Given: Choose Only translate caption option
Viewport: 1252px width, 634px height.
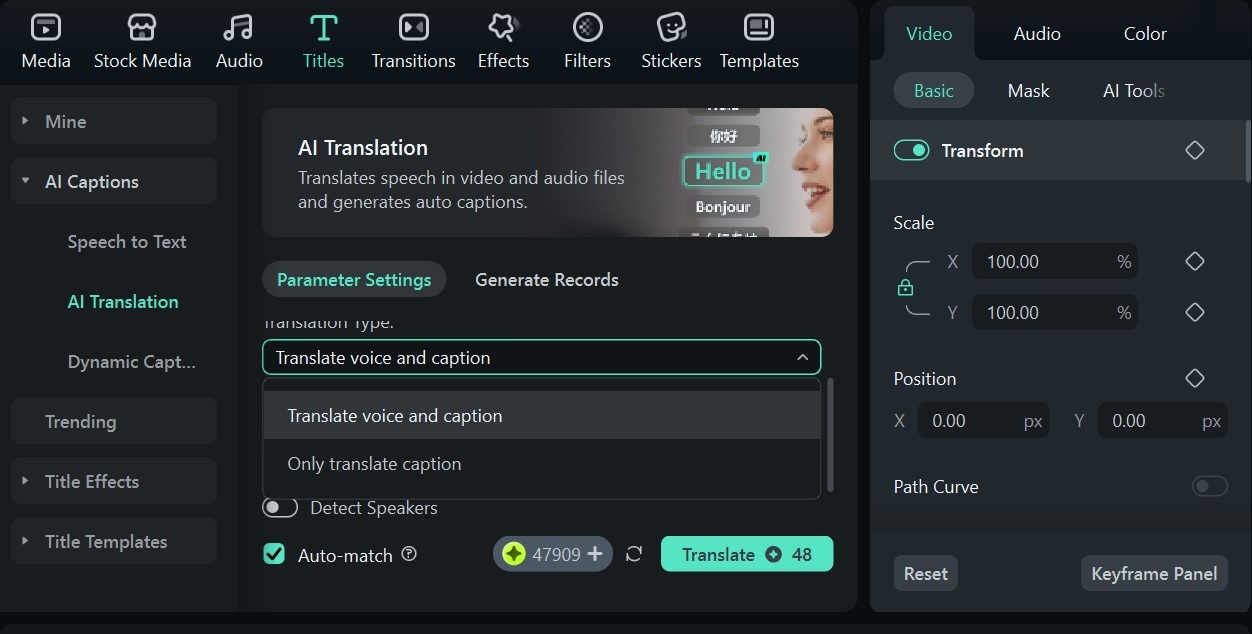Looking at the screenshot, I should point(541,463).
